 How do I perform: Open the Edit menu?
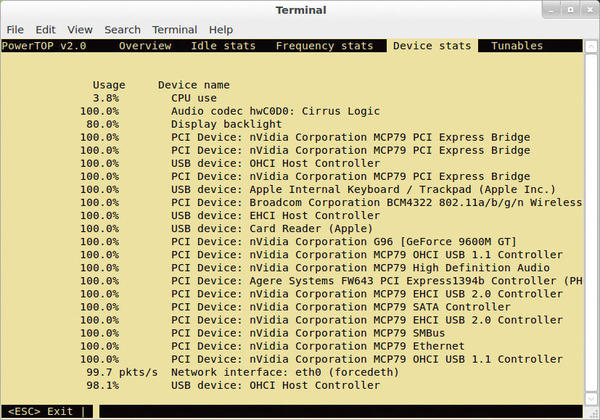[x=46, y=30]
